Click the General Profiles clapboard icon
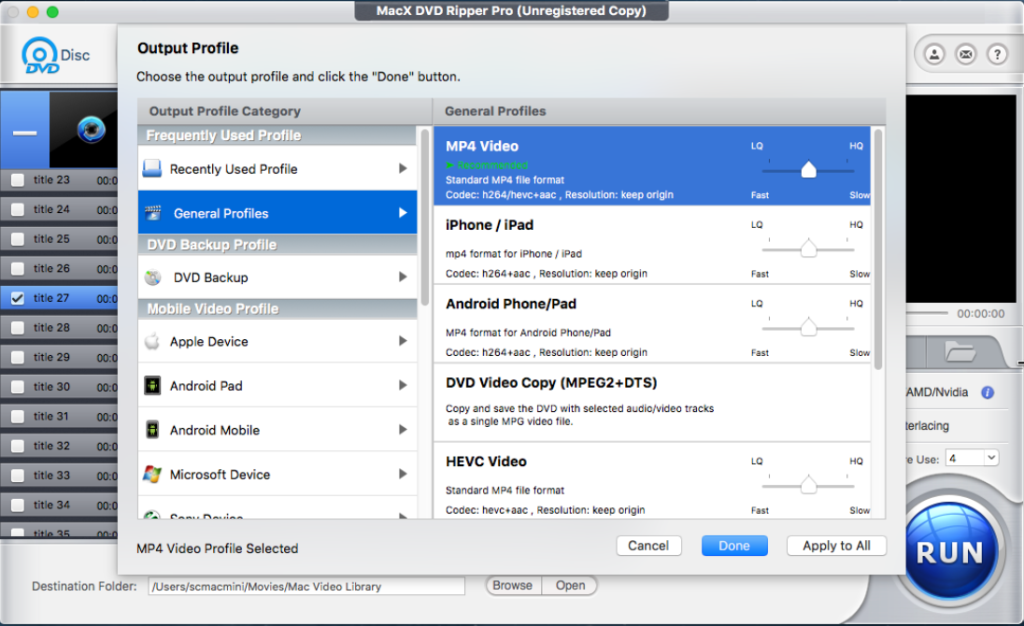The image size is (1024, 626). (153, 213)
